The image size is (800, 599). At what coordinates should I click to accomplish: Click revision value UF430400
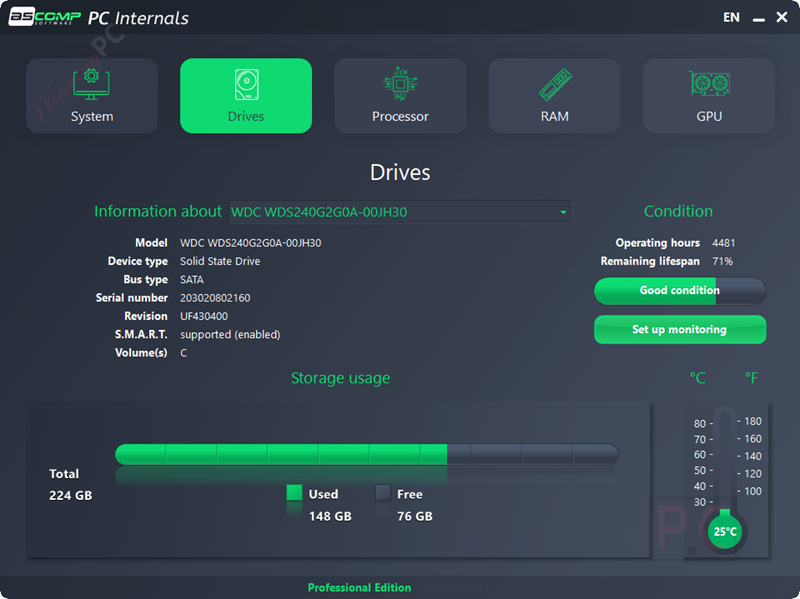204,316
